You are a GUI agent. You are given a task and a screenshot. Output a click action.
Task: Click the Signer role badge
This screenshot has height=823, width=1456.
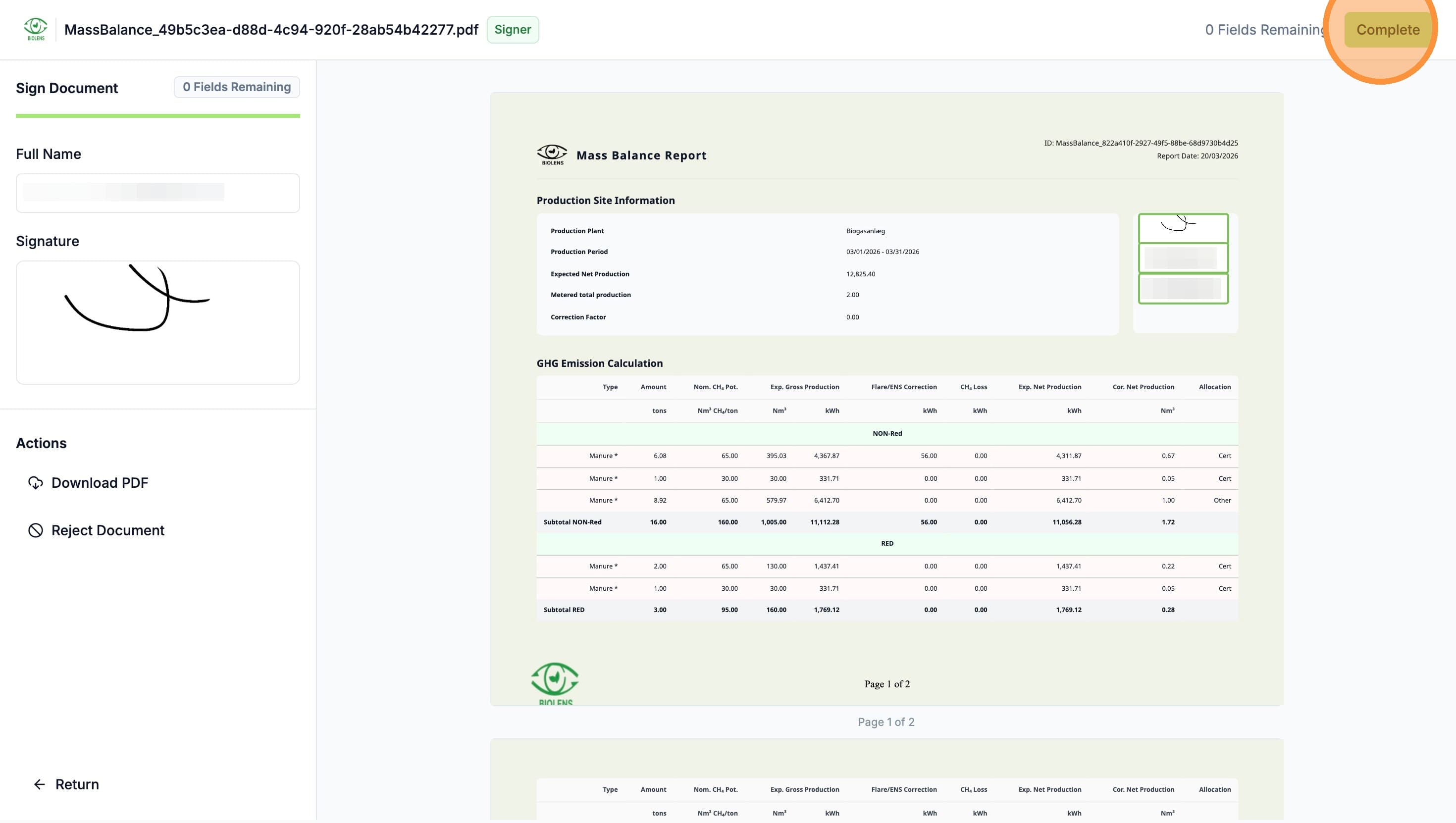click(513, 29)
